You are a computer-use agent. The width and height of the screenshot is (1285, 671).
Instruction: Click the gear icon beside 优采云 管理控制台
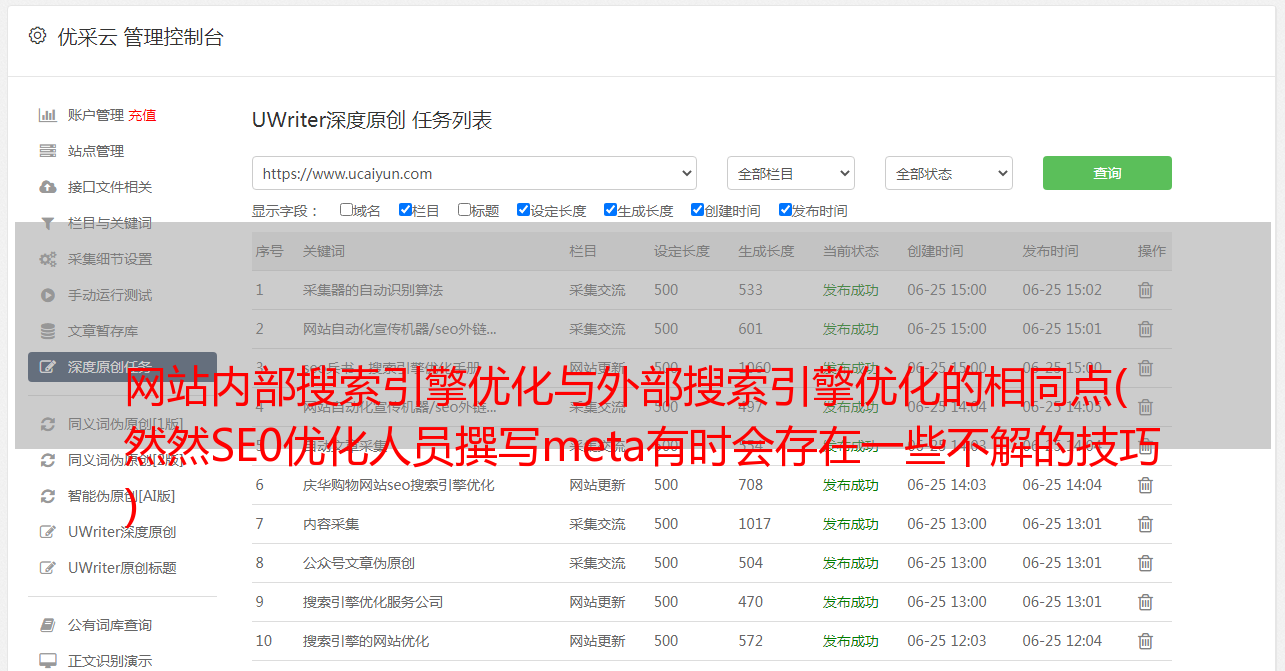37,36
